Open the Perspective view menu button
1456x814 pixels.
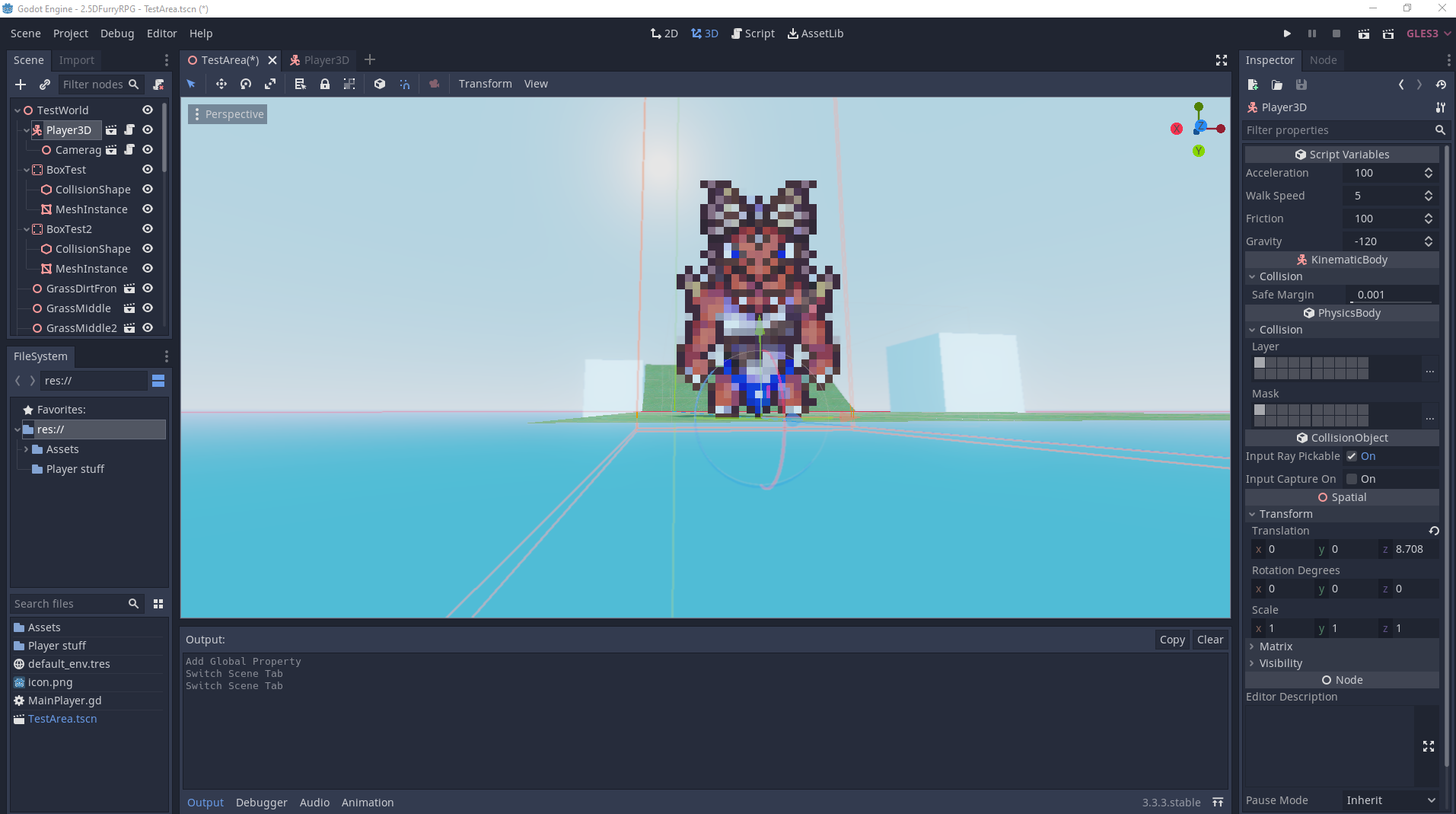click(228, 114)
